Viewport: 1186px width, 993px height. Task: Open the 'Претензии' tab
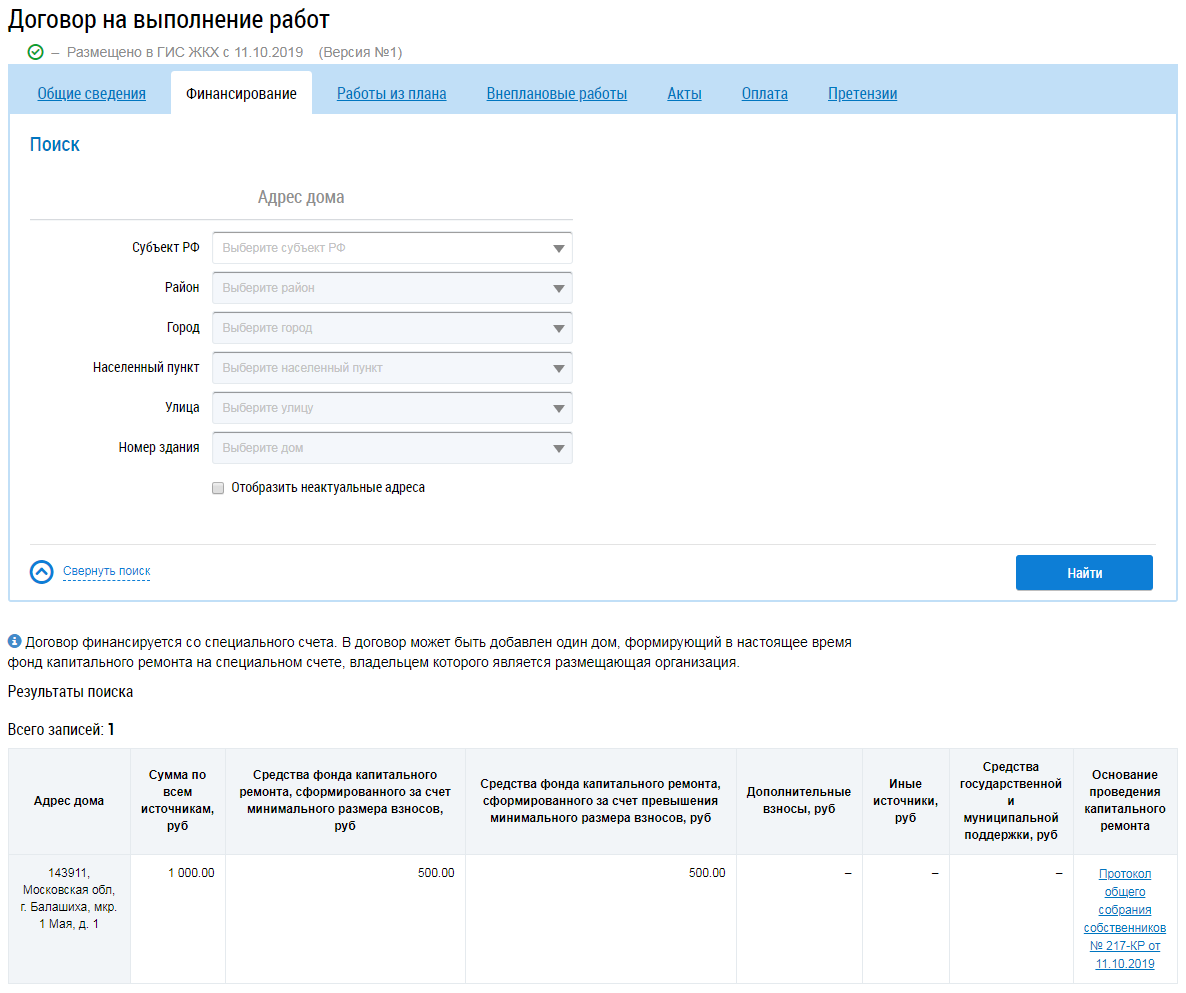click(862, 94)
